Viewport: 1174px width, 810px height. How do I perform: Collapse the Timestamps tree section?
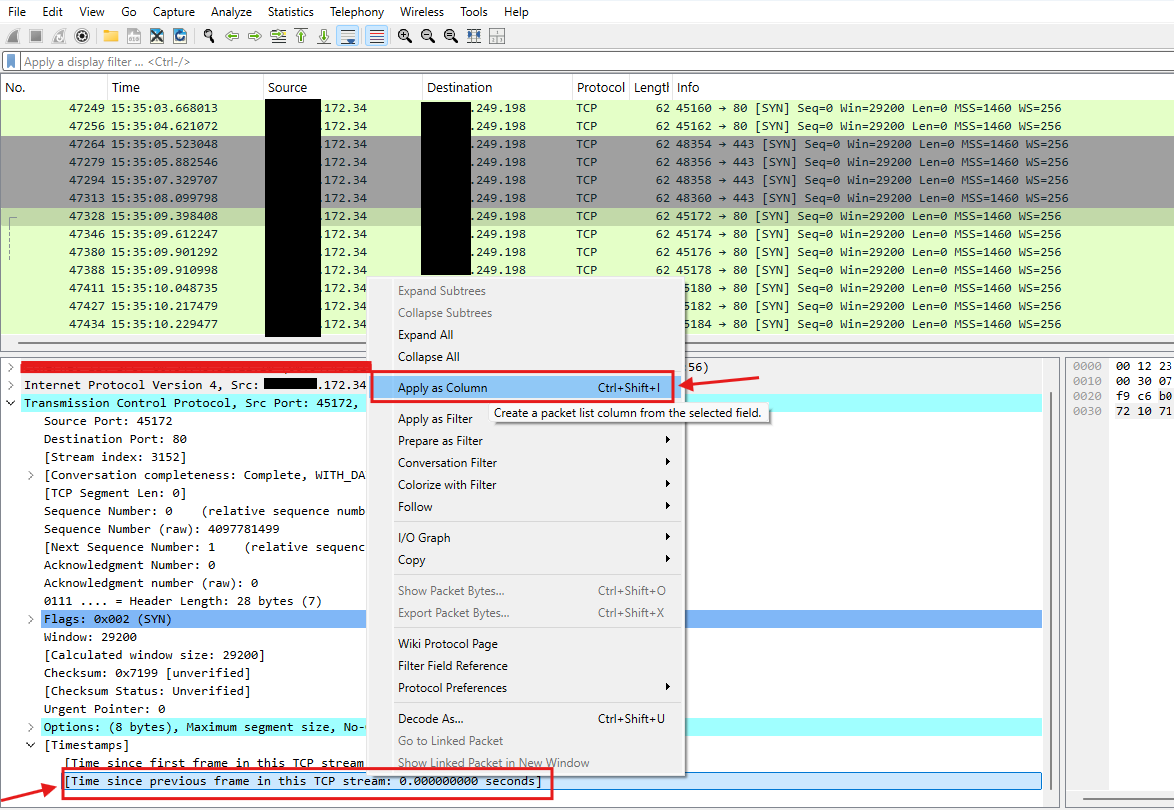click(x=31, y=745)
